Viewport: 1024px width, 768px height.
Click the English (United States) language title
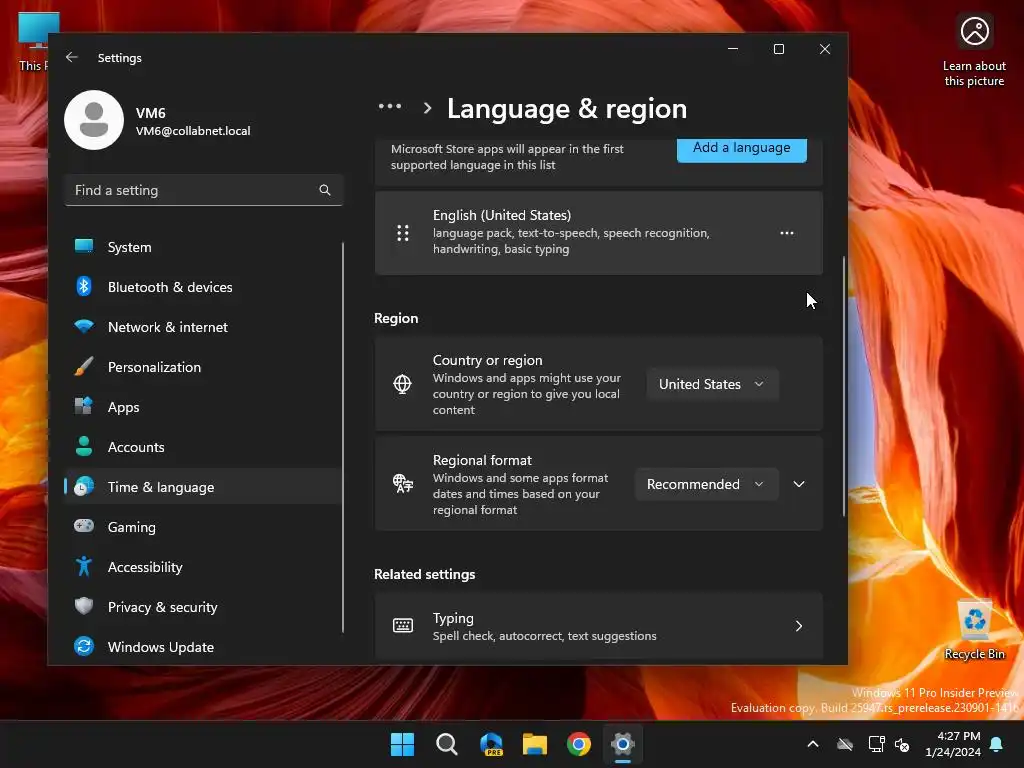click(502, 215)
